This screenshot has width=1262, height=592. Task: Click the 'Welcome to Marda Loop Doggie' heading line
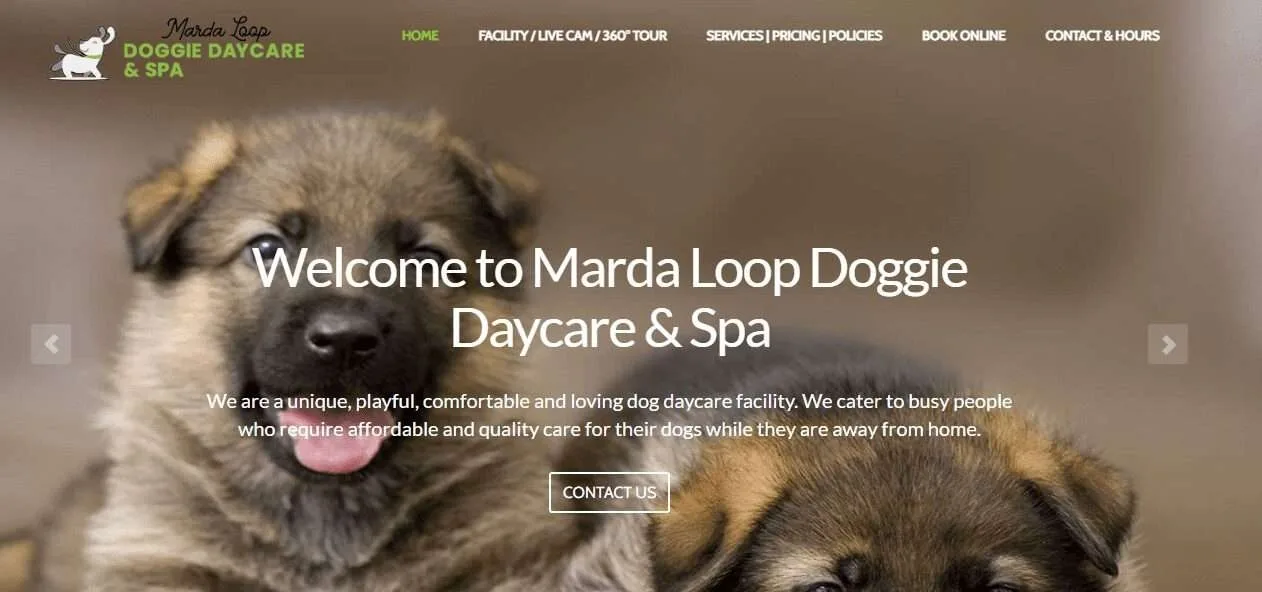[x=610, y=268]
